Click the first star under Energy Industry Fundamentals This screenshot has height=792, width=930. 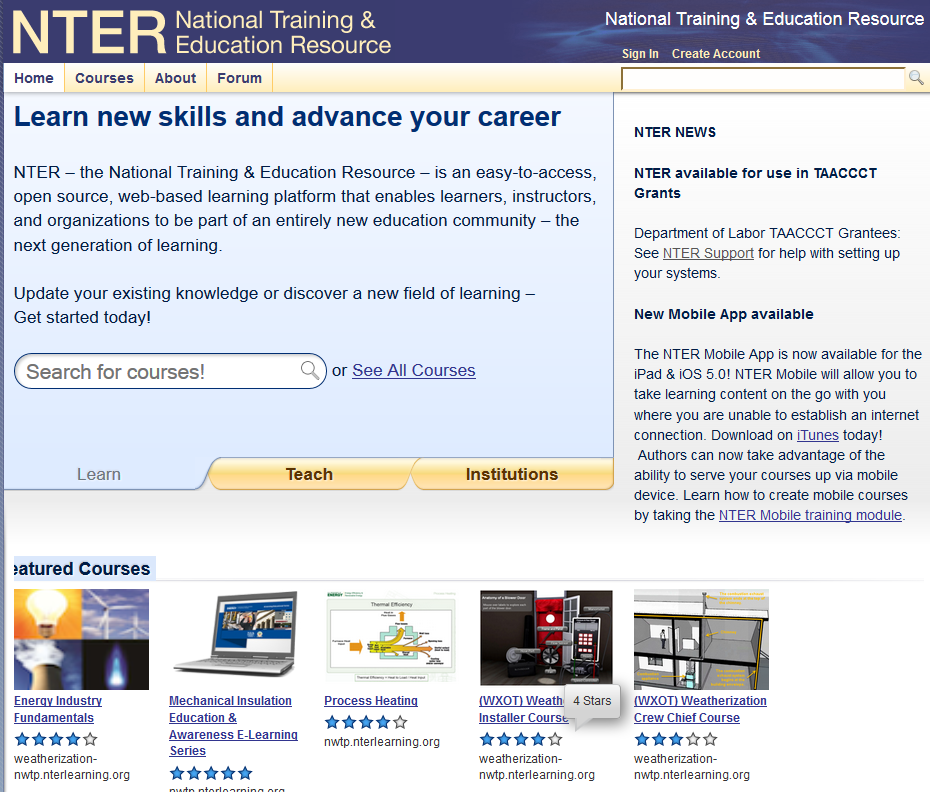[20, 738]
